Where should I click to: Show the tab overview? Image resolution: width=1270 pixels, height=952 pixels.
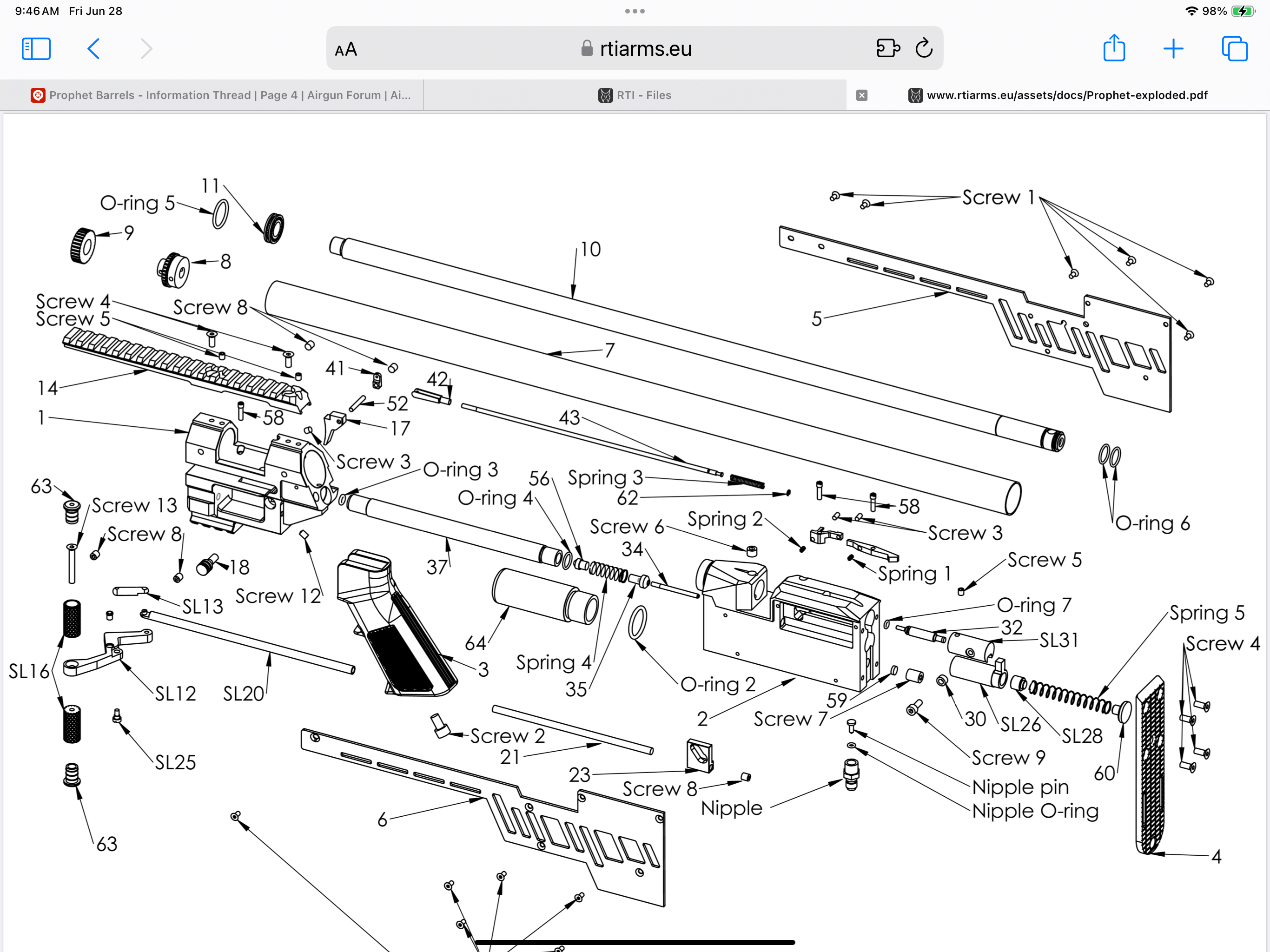pos(1234,49)
